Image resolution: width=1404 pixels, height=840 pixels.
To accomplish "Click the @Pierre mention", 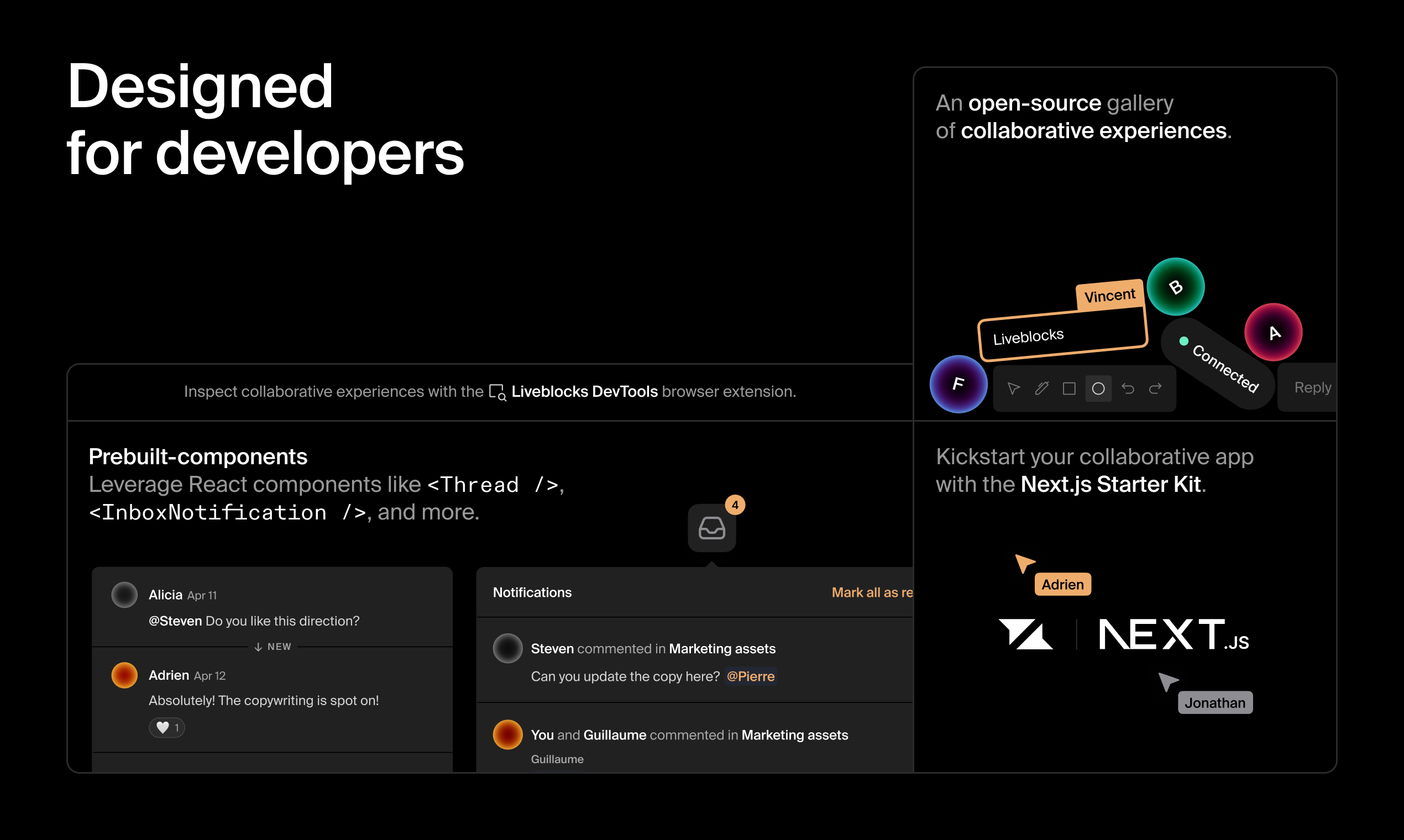I will (x=751, y=676).
